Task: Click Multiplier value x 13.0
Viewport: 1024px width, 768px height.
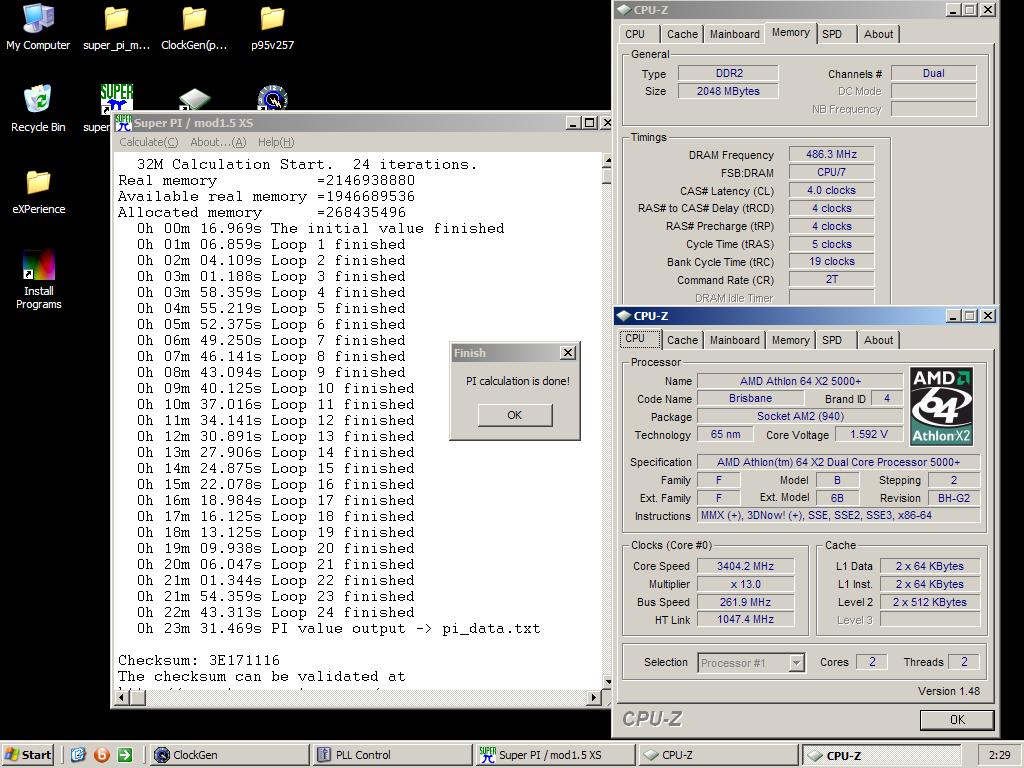Action: coord(745,584)
